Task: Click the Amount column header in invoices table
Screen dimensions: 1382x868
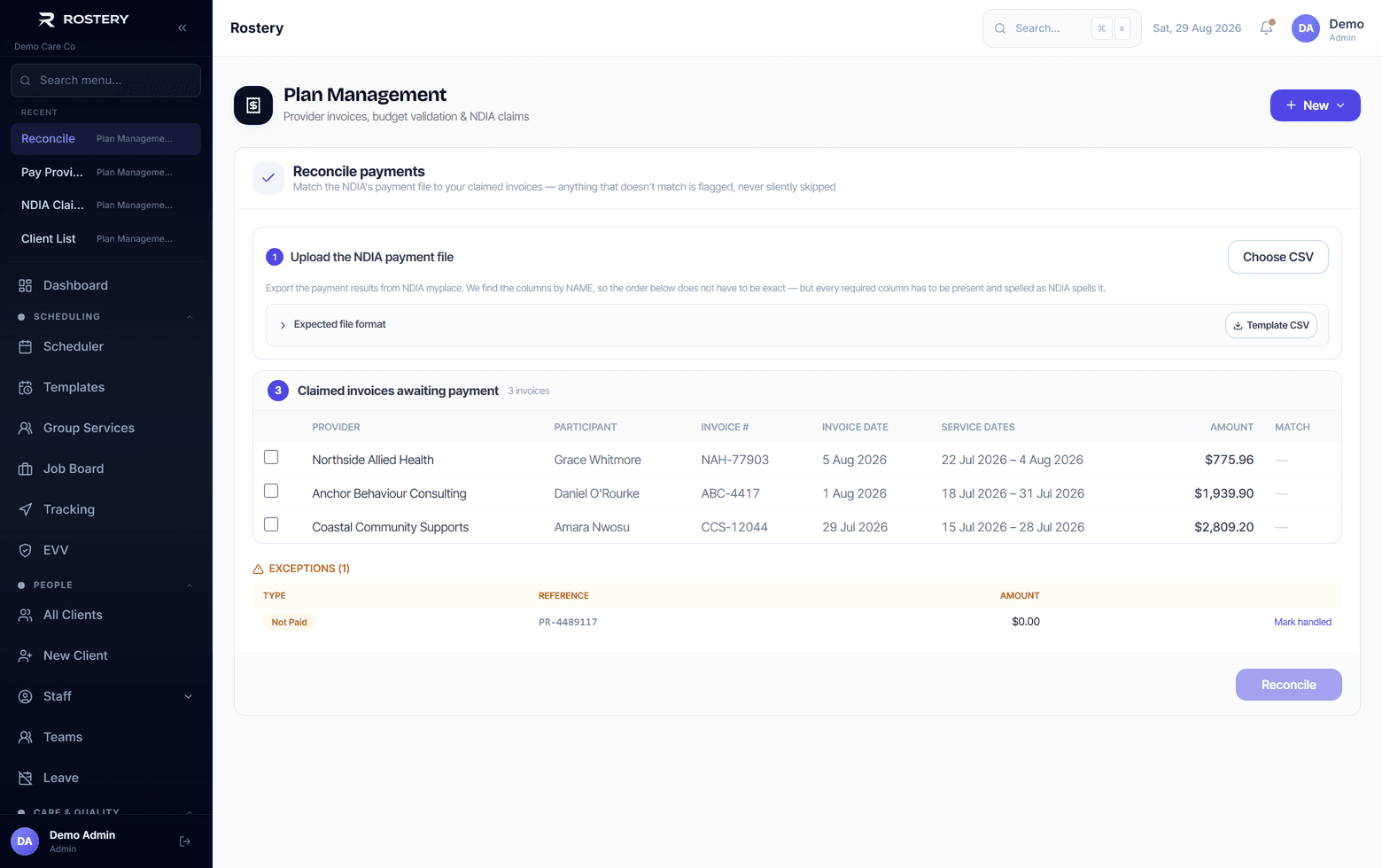Action: [1231, 427]
